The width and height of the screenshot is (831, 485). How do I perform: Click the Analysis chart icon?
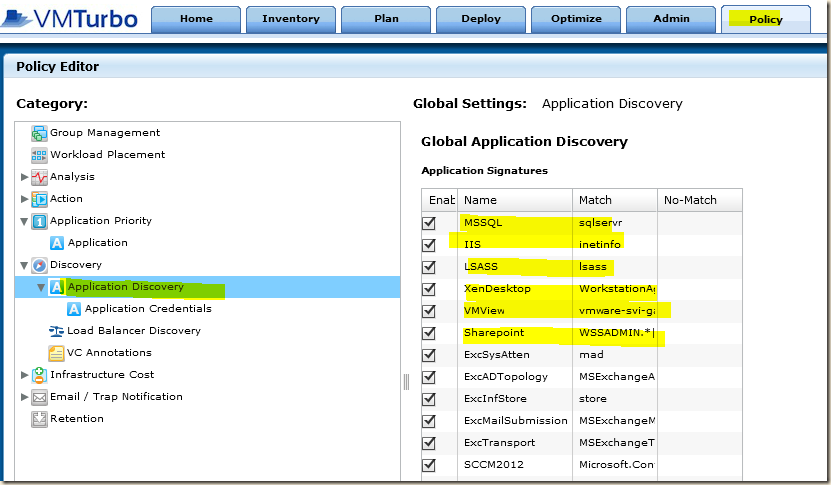39,177
